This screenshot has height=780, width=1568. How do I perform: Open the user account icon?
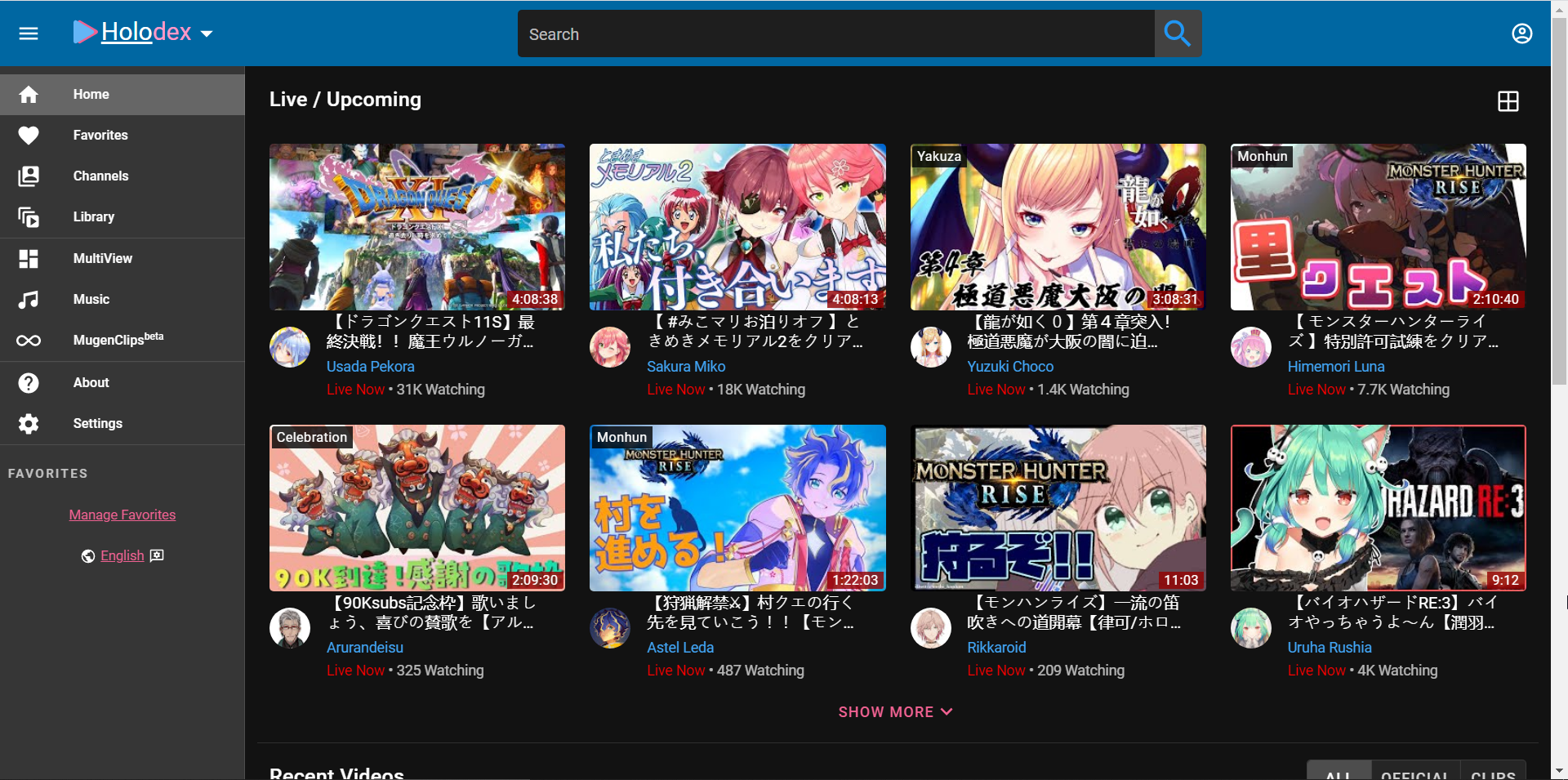[x=1521, y=33]
